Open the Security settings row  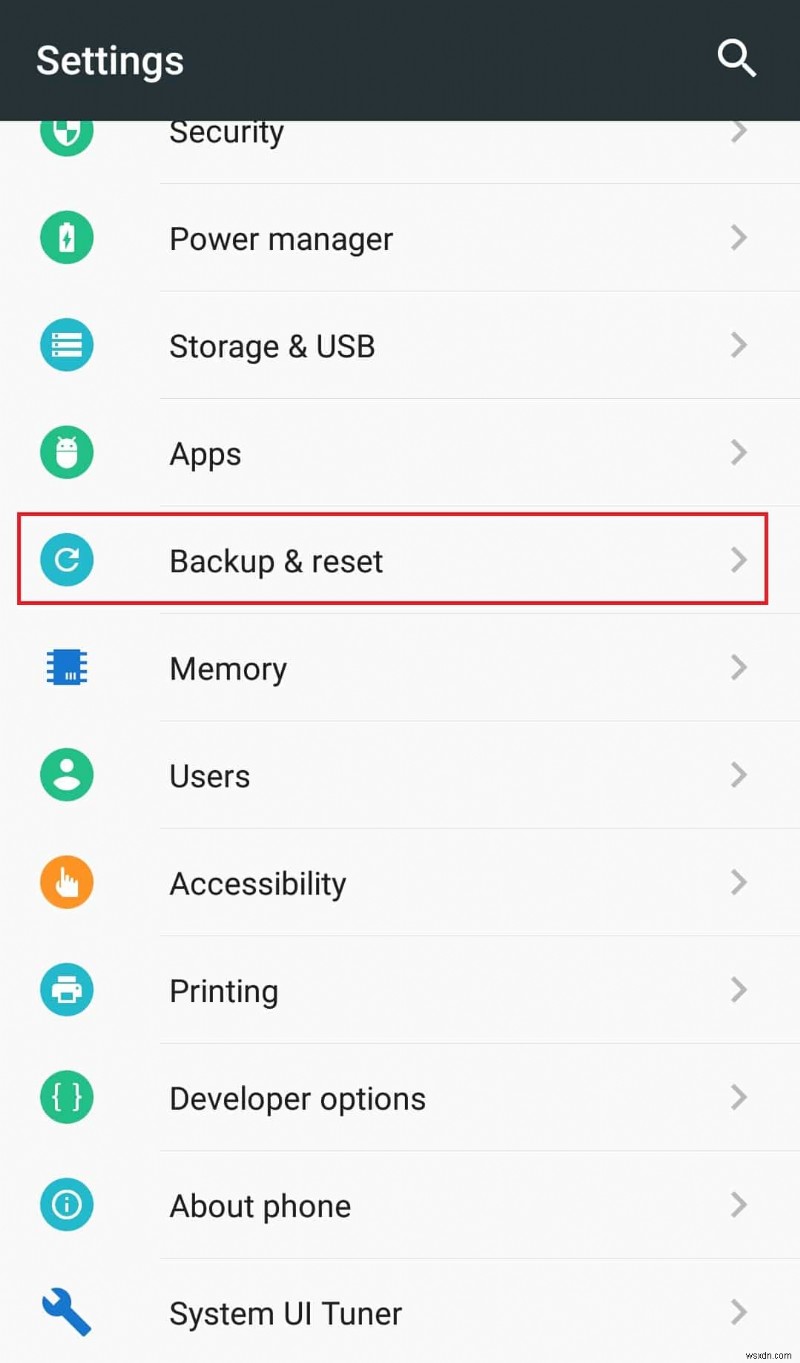[227, 134]
